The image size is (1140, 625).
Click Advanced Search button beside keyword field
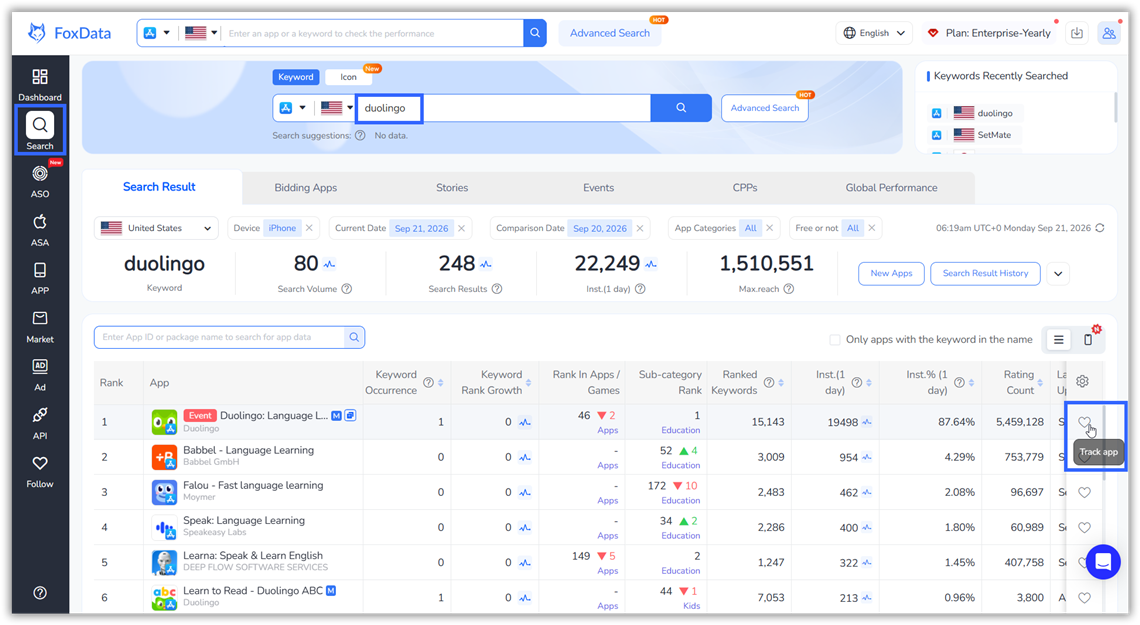[x=765, y=108]
